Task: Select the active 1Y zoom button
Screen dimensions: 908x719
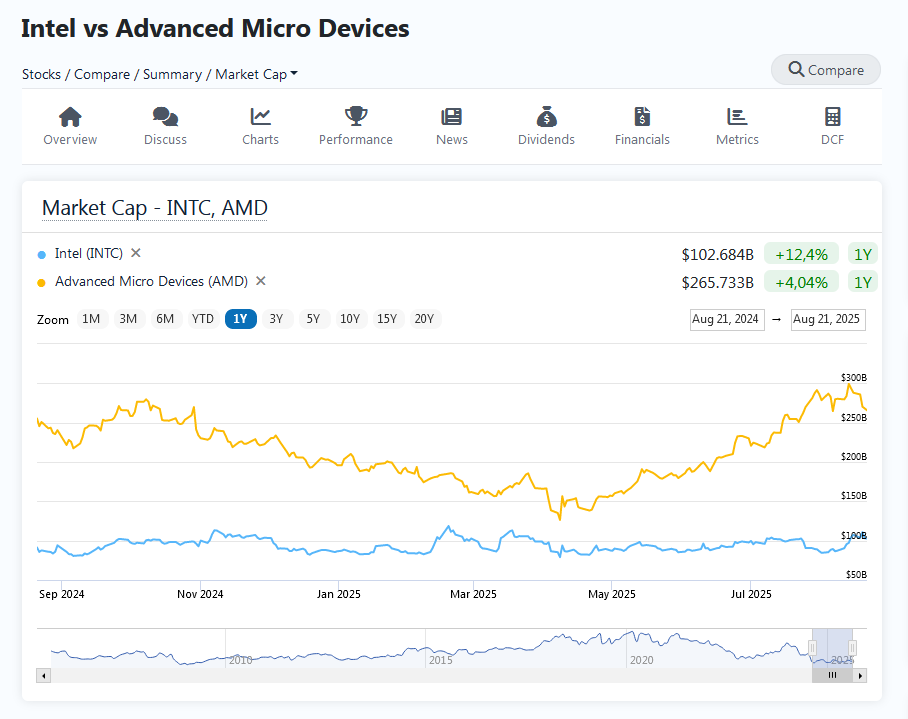Action: coord(240,319)
